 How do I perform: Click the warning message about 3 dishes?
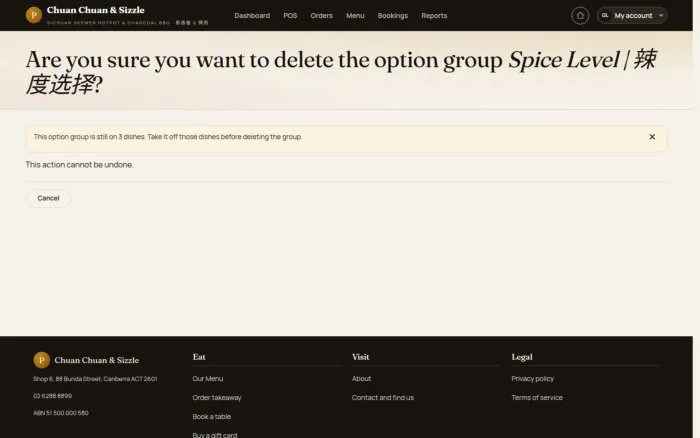click(x=168, y=137)
